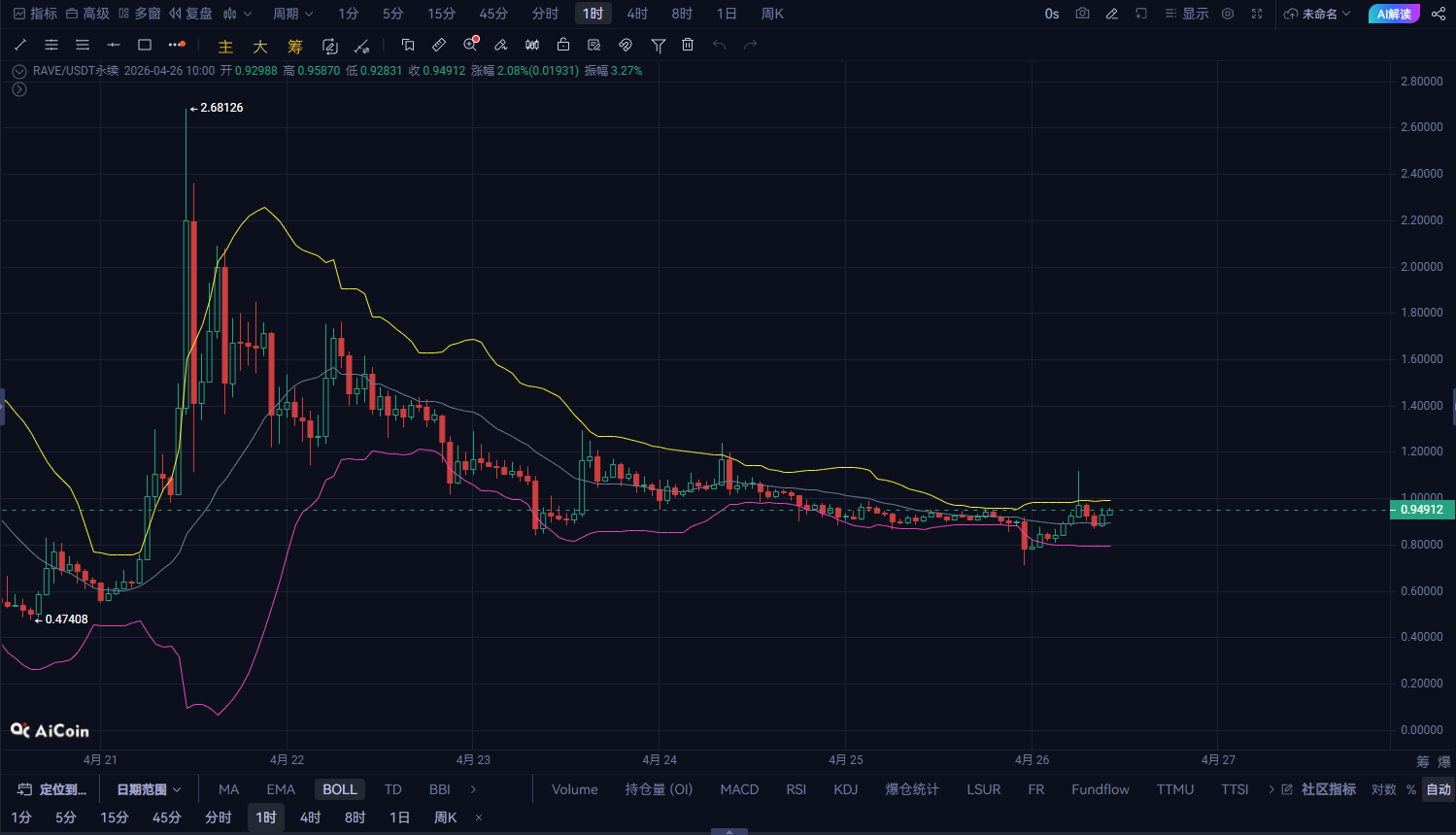Open the 显示 display options menu

(x=1187, y=14)
